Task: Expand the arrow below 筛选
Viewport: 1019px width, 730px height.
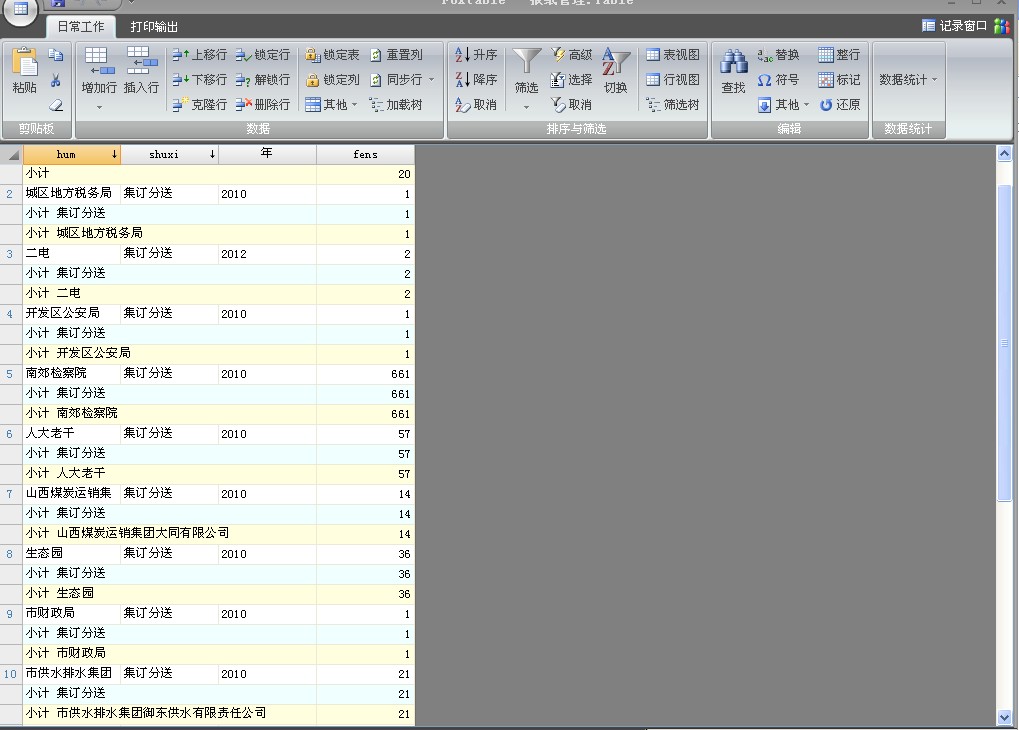Action: (x=526, y=107)
